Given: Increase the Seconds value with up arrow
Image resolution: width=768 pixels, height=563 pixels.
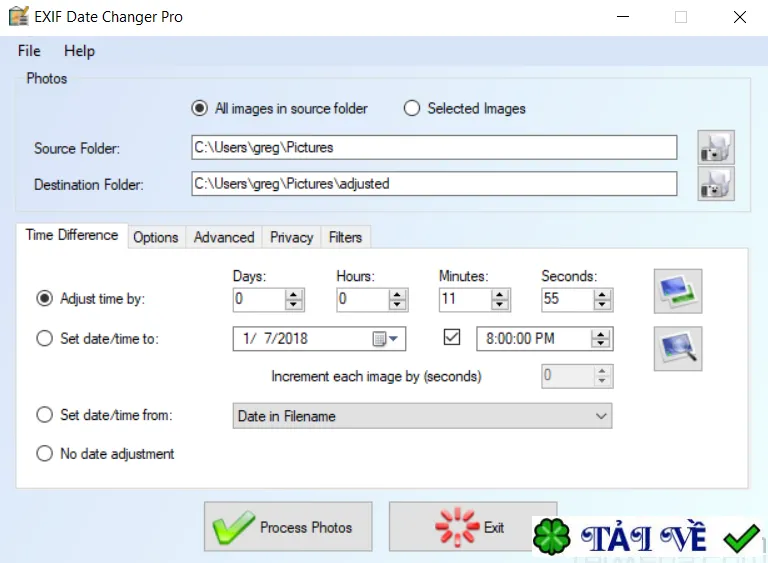Looking at the screenshot, I should [x=602, y=294].
